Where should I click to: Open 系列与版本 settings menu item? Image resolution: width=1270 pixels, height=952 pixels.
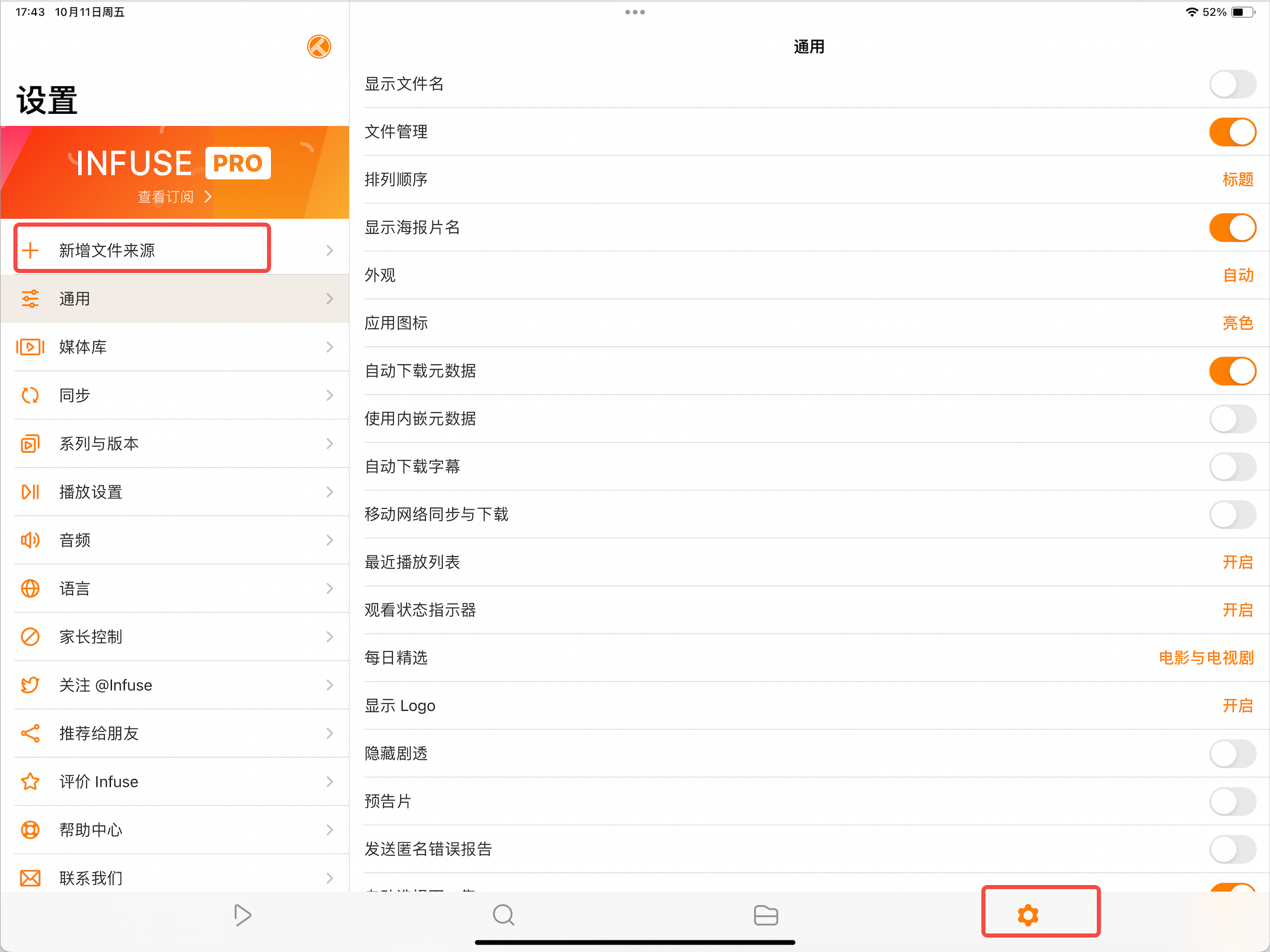[x=175, y=444]
